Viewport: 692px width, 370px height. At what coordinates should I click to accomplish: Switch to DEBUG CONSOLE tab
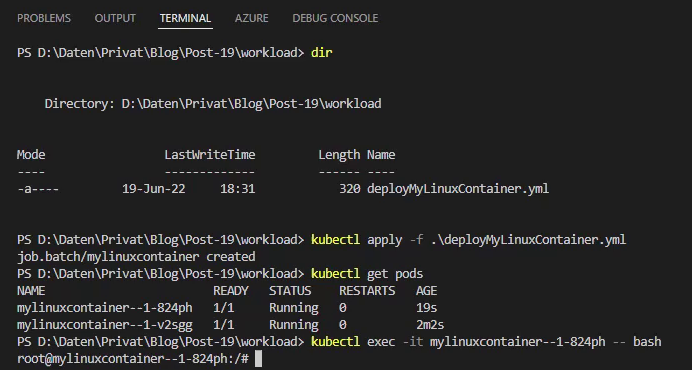tap(335, 18)
